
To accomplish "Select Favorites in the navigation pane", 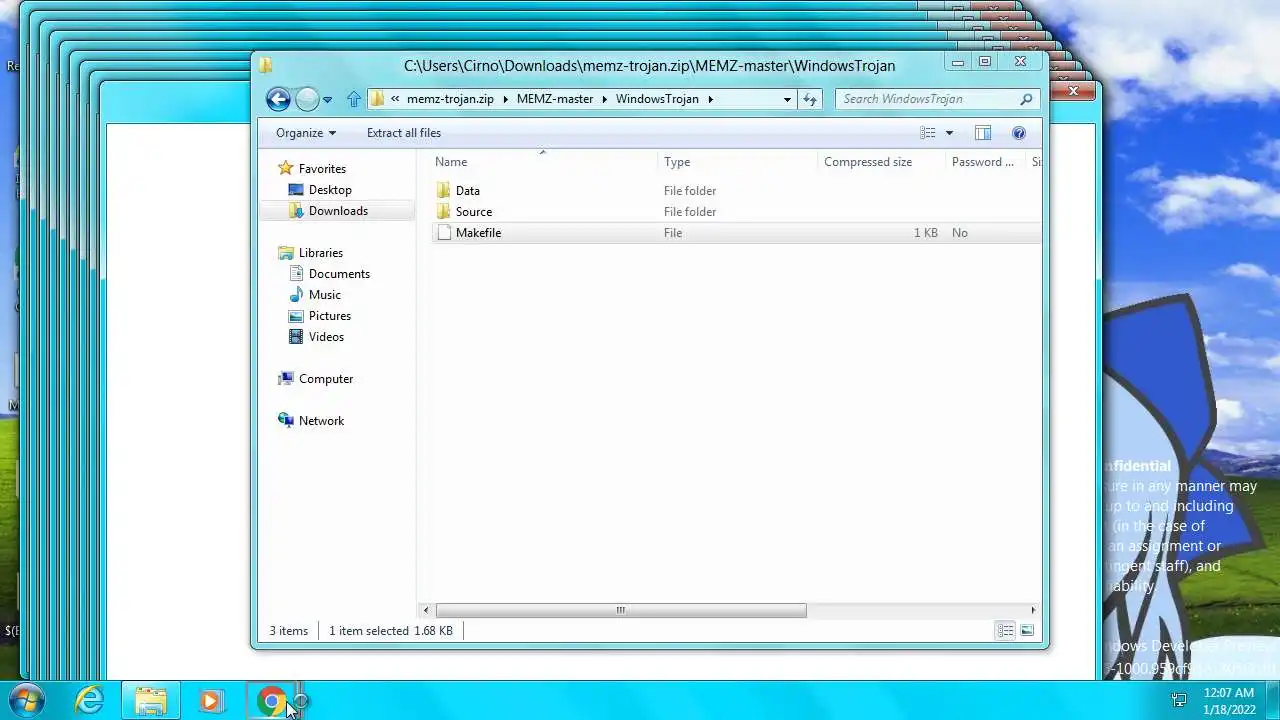I will [x=322, y=169].
